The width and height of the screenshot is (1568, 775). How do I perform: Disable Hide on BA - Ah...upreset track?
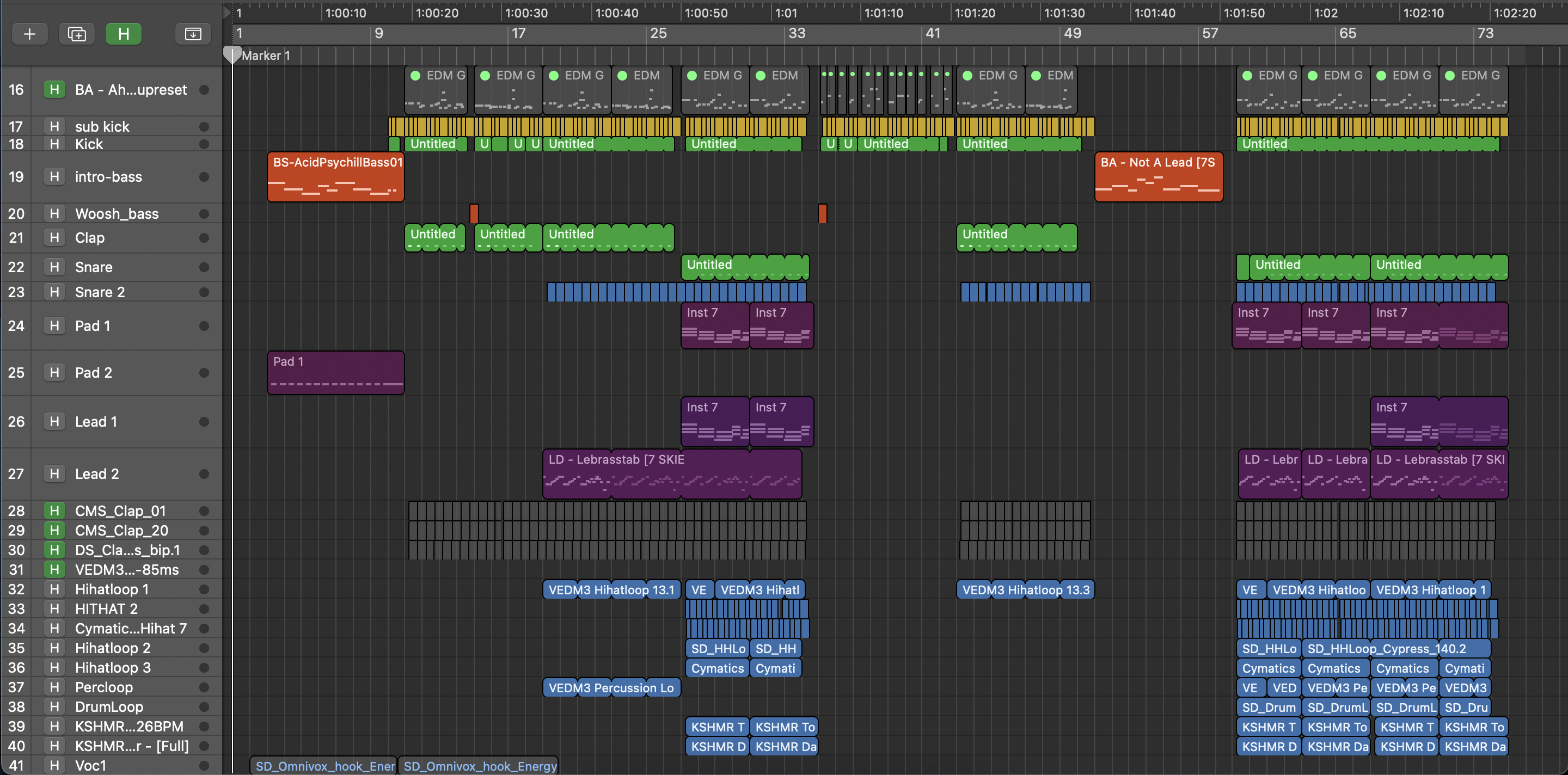pyautogui.click(x=54, y=90)
